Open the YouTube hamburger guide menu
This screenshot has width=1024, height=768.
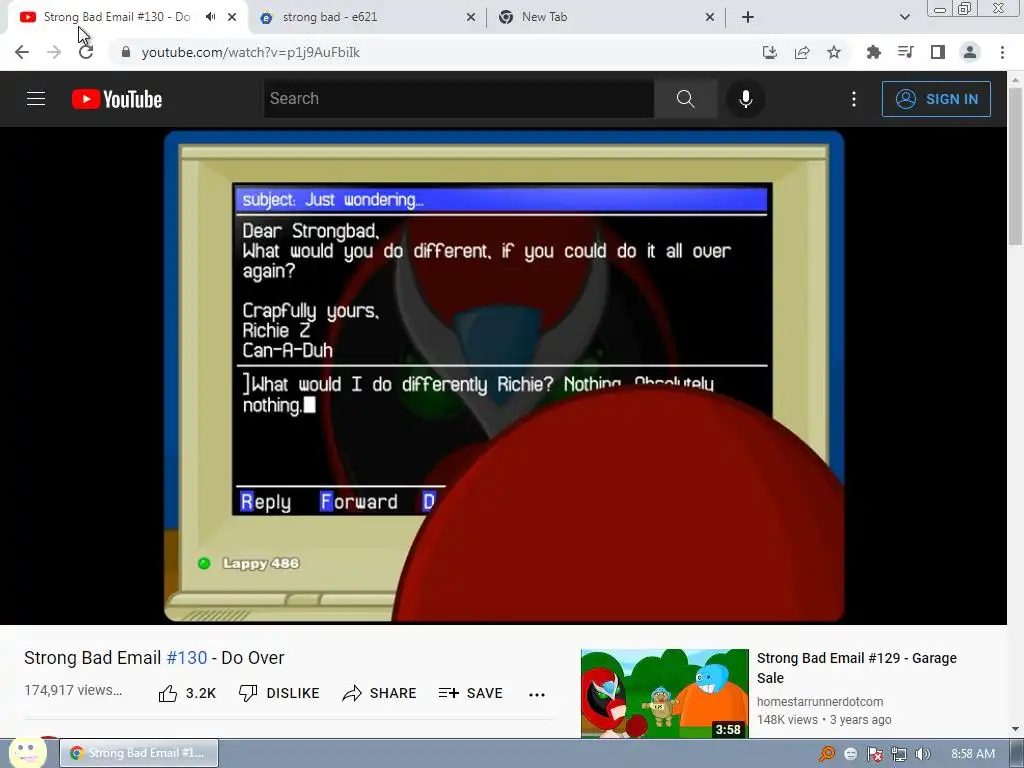point(36,99)
